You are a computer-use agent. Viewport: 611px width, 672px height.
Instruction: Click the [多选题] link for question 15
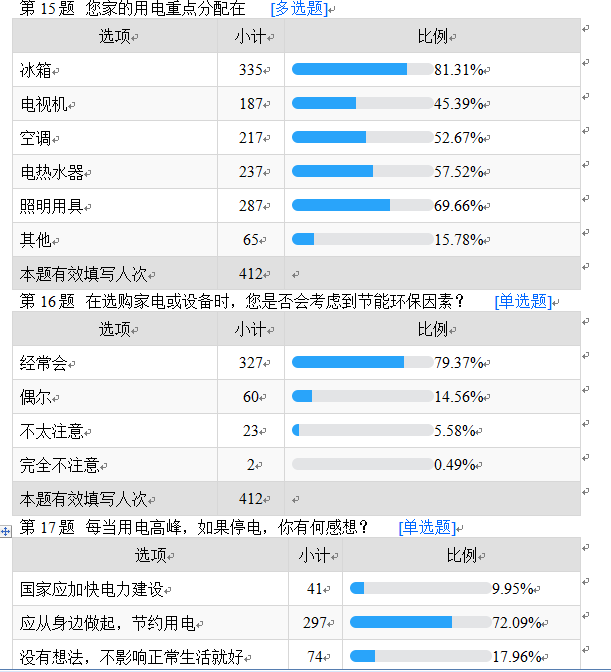coord(299,9)
